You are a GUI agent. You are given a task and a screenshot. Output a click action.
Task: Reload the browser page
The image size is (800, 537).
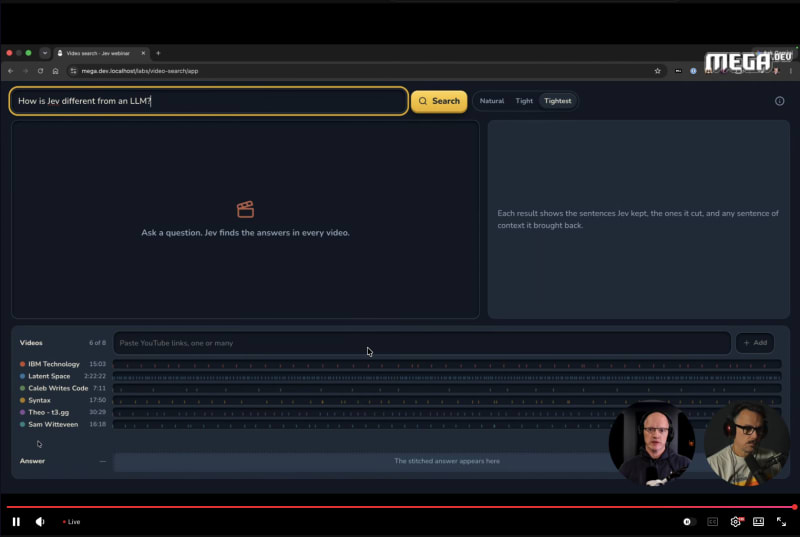[40, 71]
